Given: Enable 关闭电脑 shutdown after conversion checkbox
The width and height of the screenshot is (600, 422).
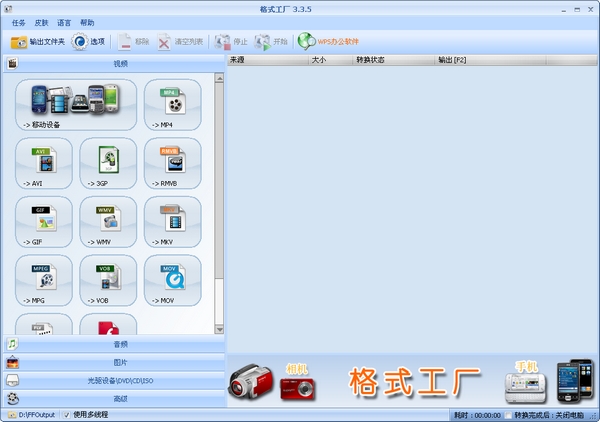Looking at the screenshot, I should (508, 414).
